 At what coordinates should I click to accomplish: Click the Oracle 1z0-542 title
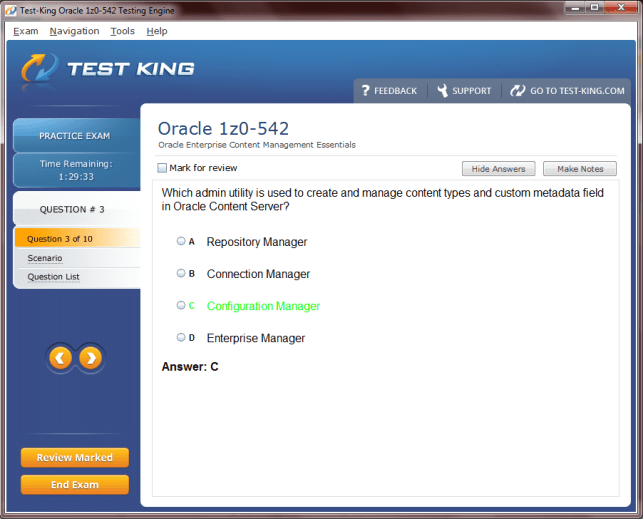pyautogui.click(x=223, y=129)
